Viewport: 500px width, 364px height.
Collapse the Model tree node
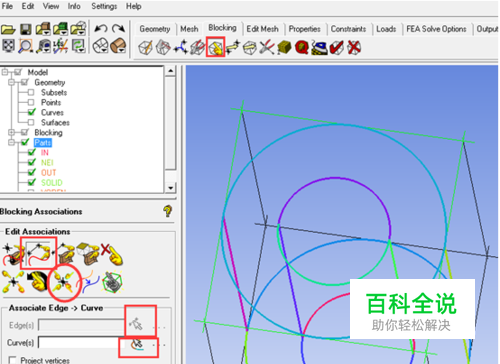[4, 72]
